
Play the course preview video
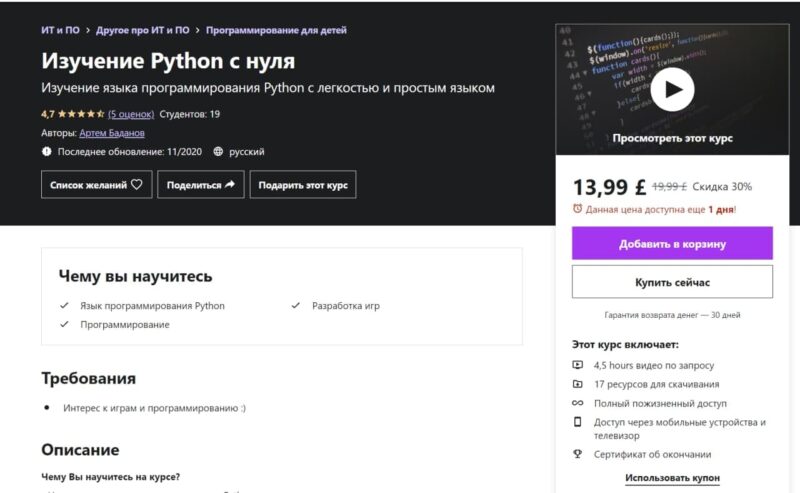coord(672,91)
